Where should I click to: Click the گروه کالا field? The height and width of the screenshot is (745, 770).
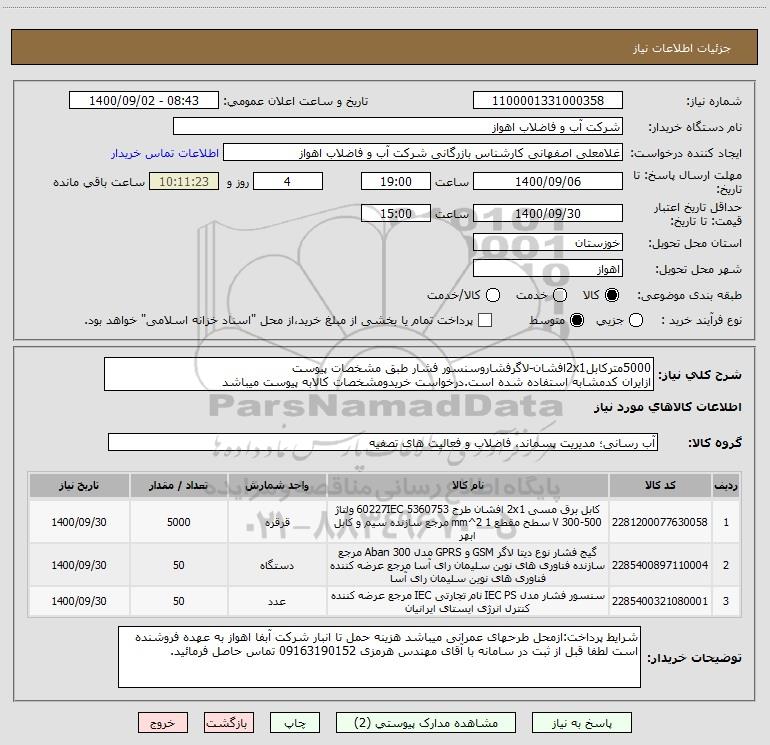pos(383,442)
